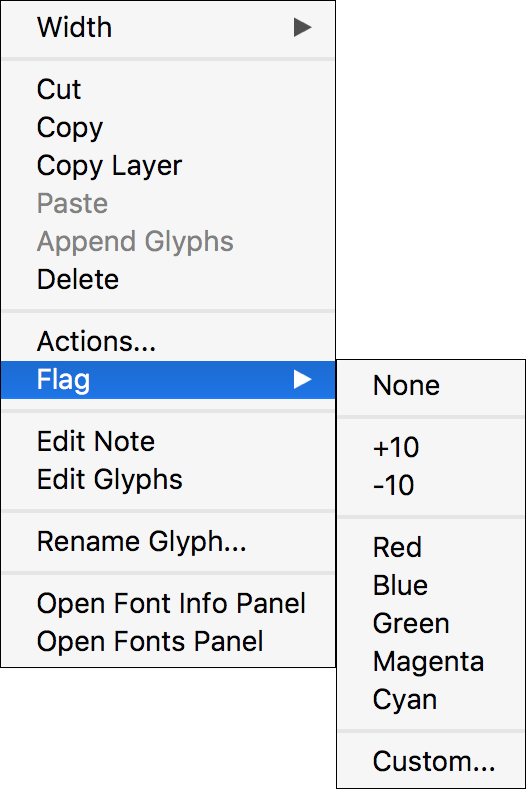
Task: Flag the glyph Red
Action: (x=431, y=547)
